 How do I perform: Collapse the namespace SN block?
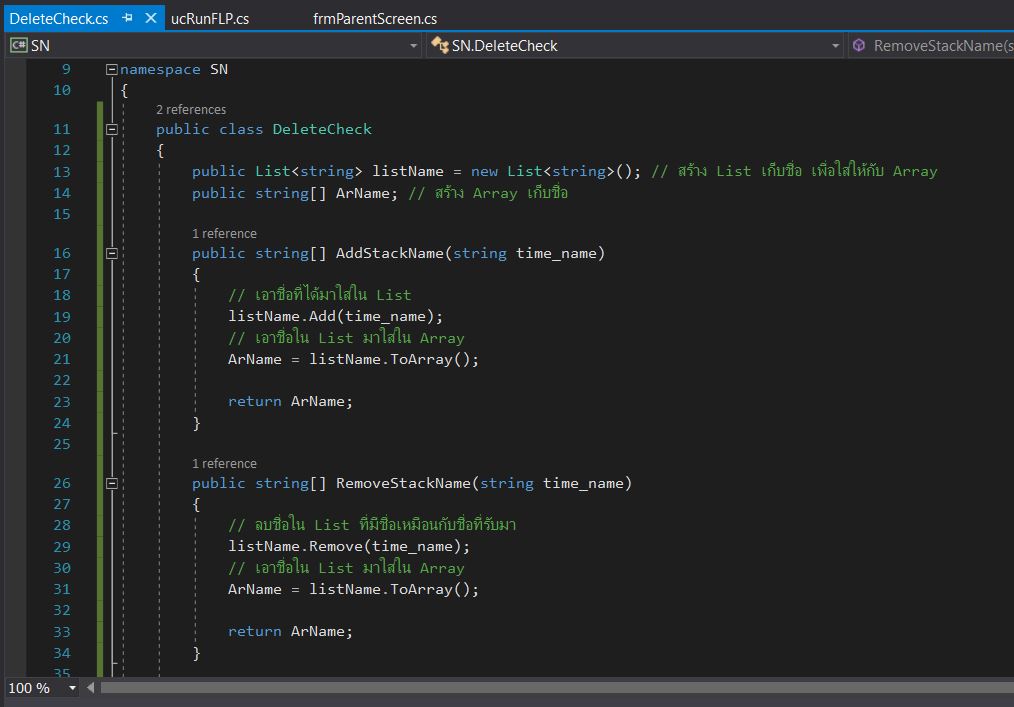coord(112,69)
